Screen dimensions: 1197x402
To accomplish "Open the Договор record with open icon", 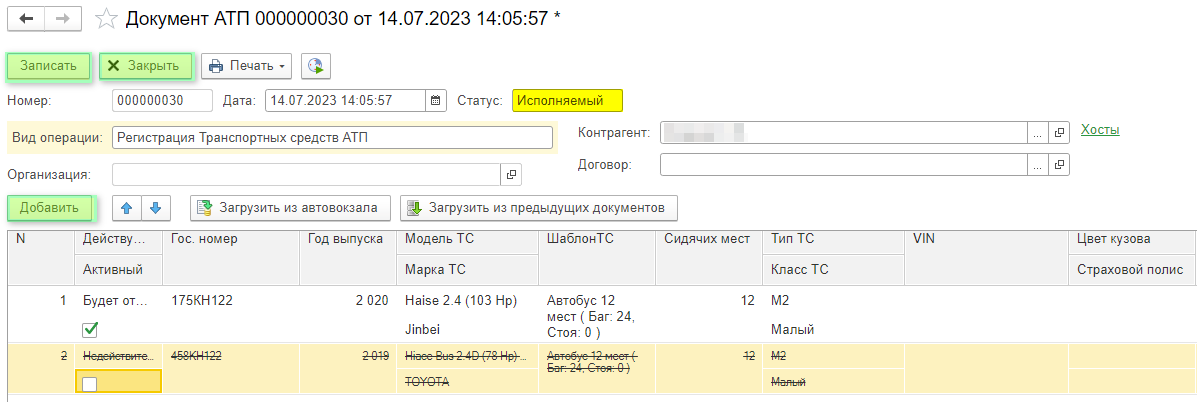I will 1060,164.
